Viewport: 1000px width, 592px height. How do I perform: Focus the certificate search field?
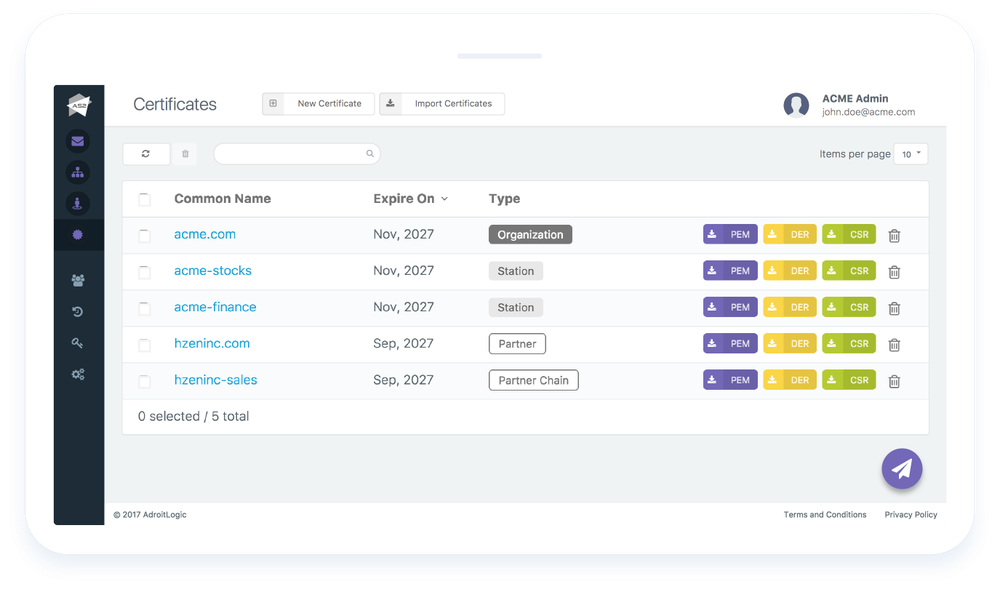(297, 154)
